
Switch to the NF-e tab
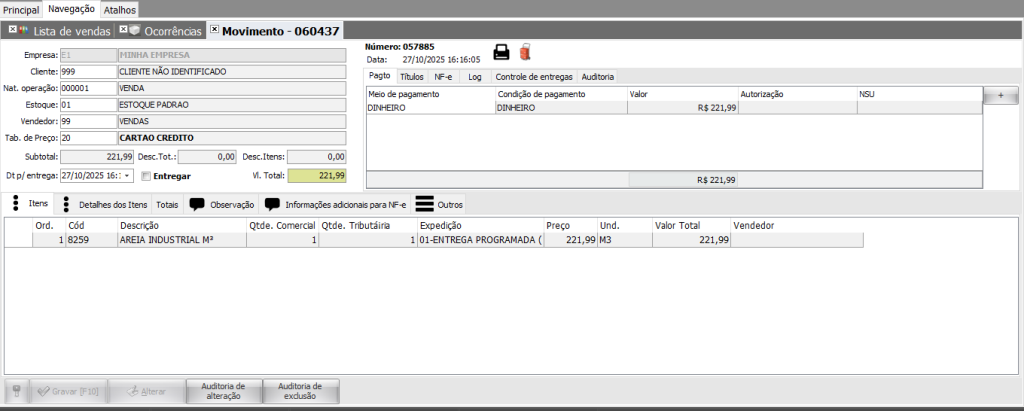point(443,76)
